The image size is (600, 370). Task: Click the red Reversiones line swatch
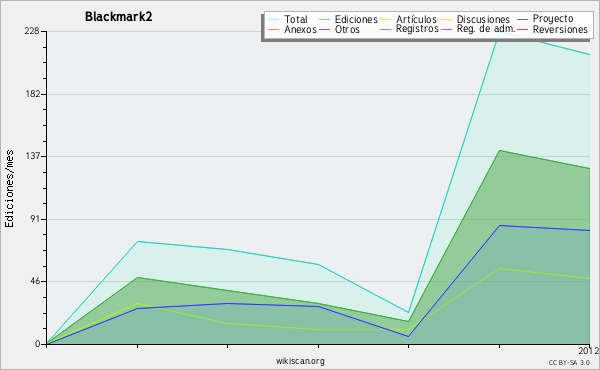point(523,29)
